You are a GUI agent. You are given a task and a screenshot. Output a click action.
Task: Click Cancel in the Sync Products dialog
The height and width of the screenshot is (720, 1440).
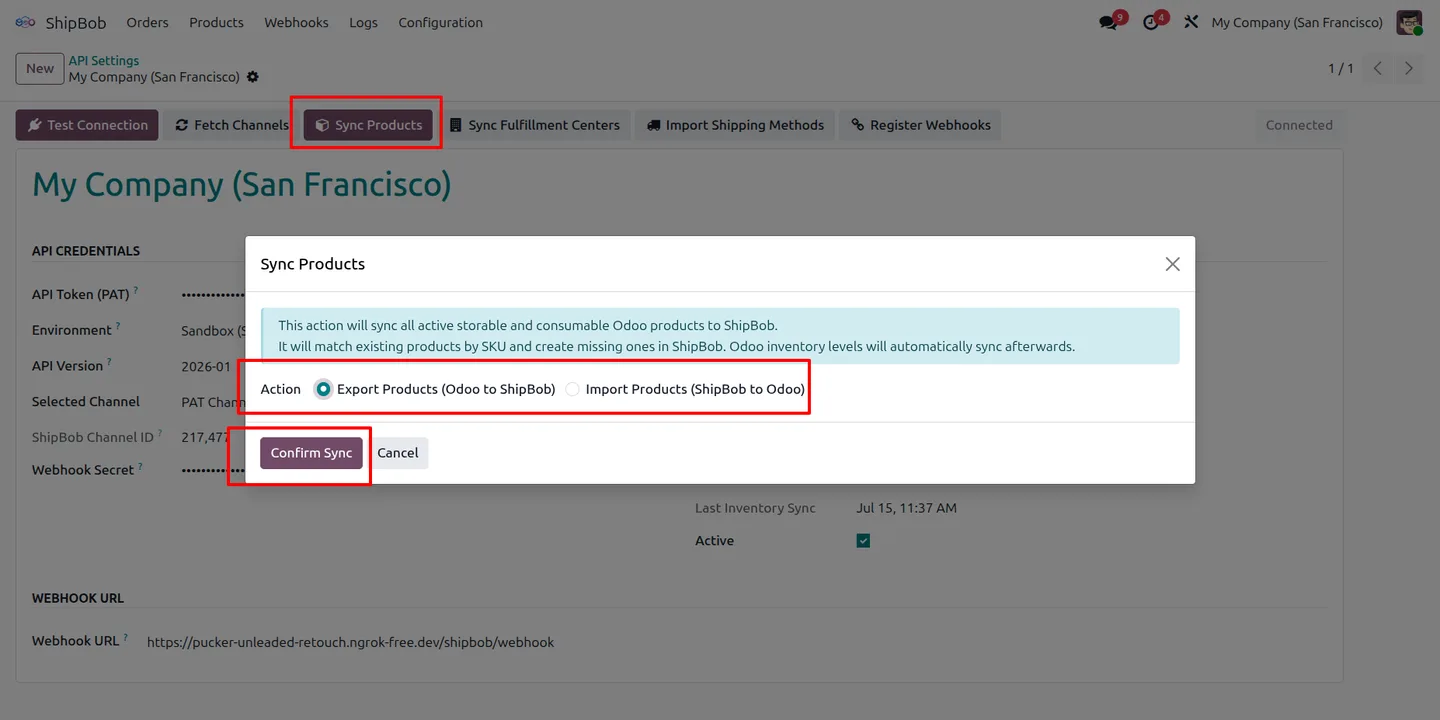397,453
